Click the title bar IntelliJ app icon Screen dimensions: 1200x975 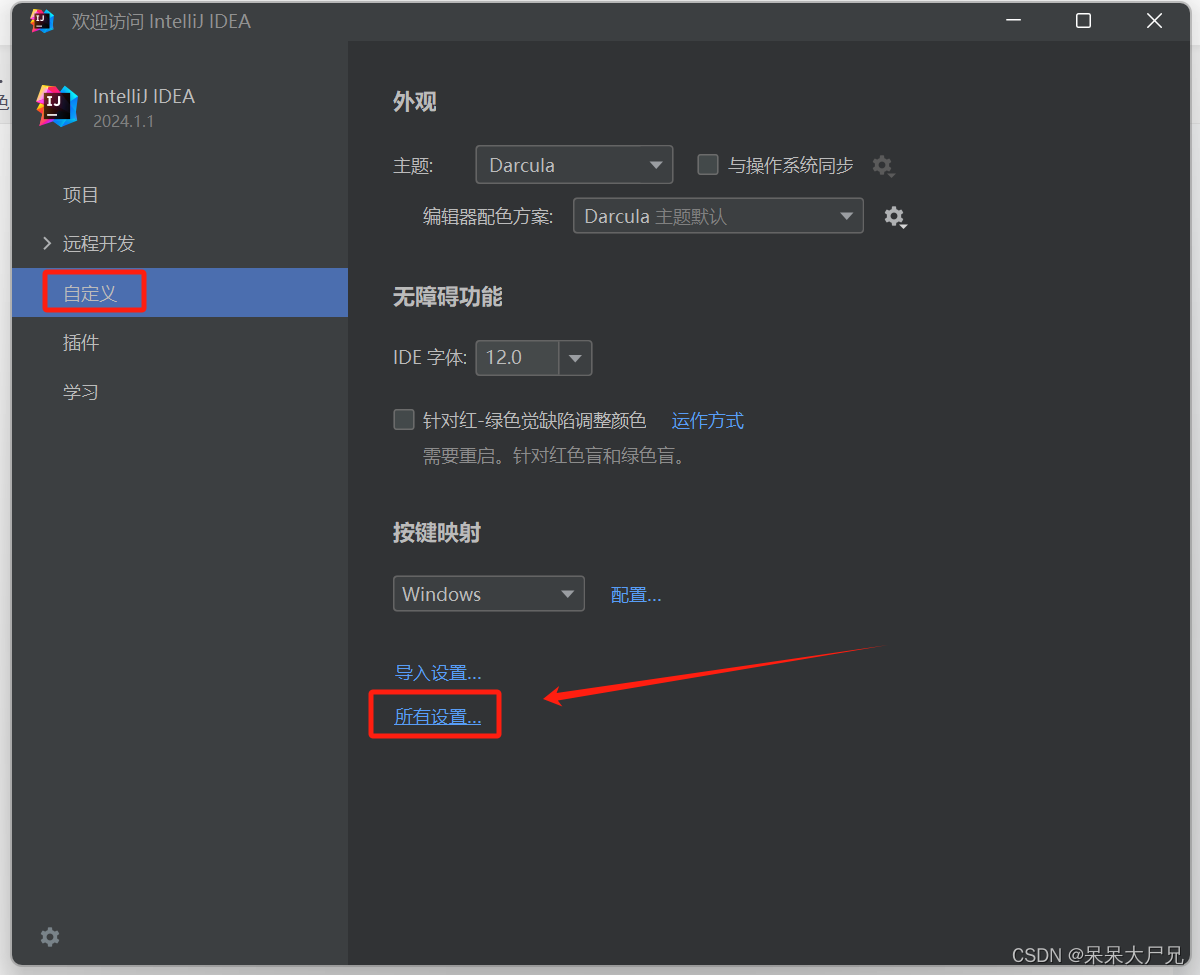[41, 21]
